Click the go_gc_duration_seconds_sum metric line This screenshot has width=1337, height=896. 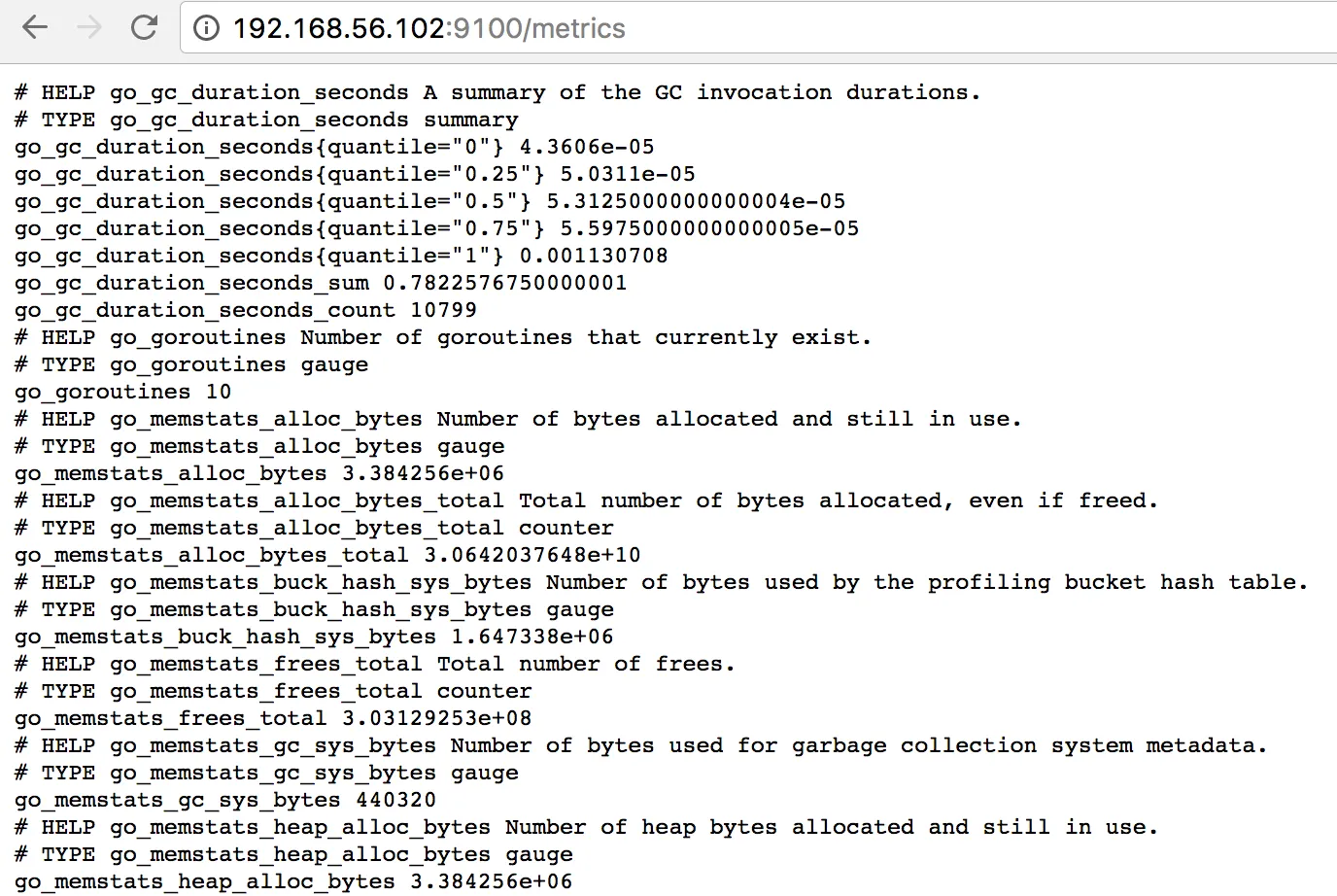pos(321,283)
